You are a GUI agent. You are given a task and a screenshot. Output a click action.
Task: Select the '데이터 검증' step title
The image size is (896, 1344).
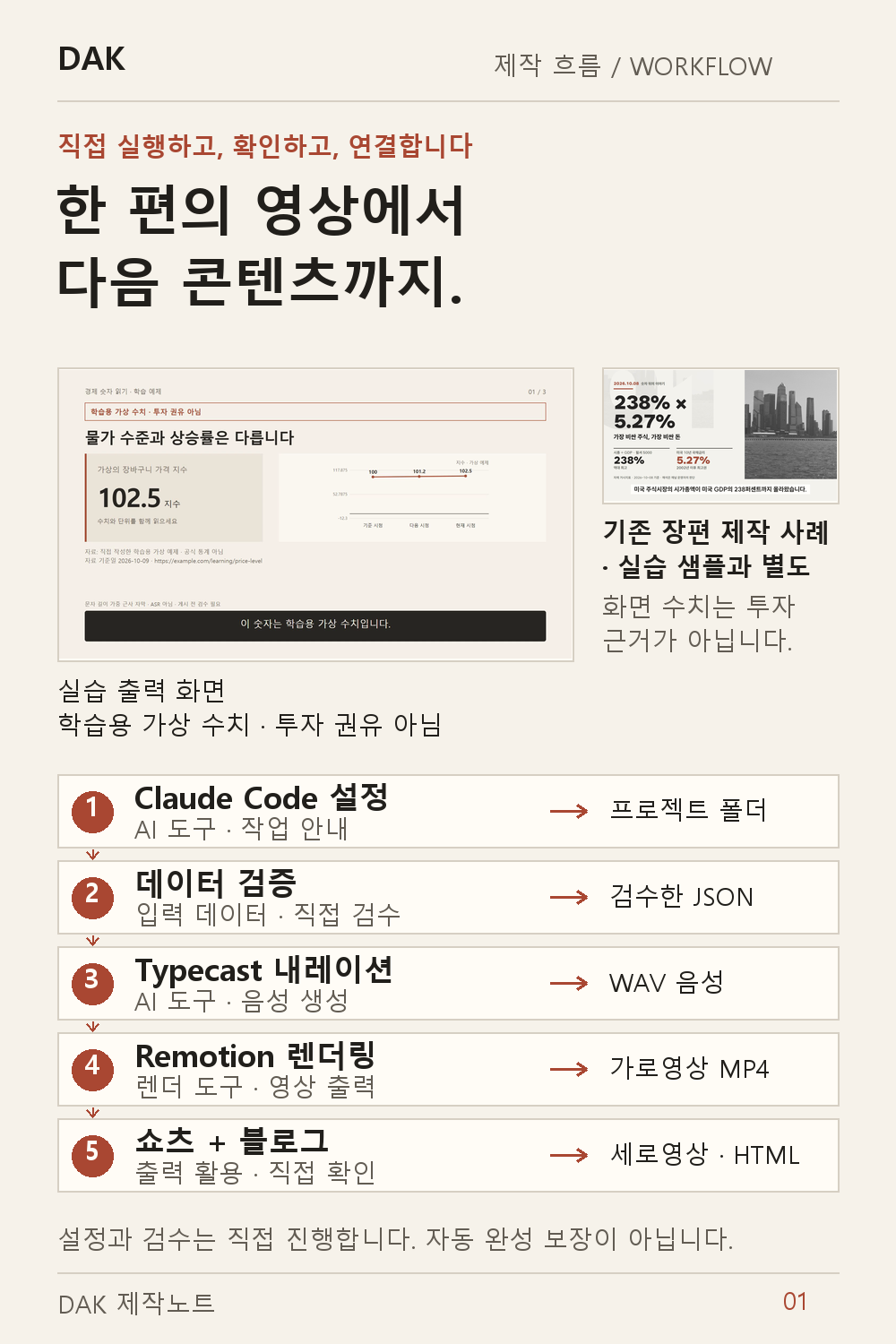point(216,883)
